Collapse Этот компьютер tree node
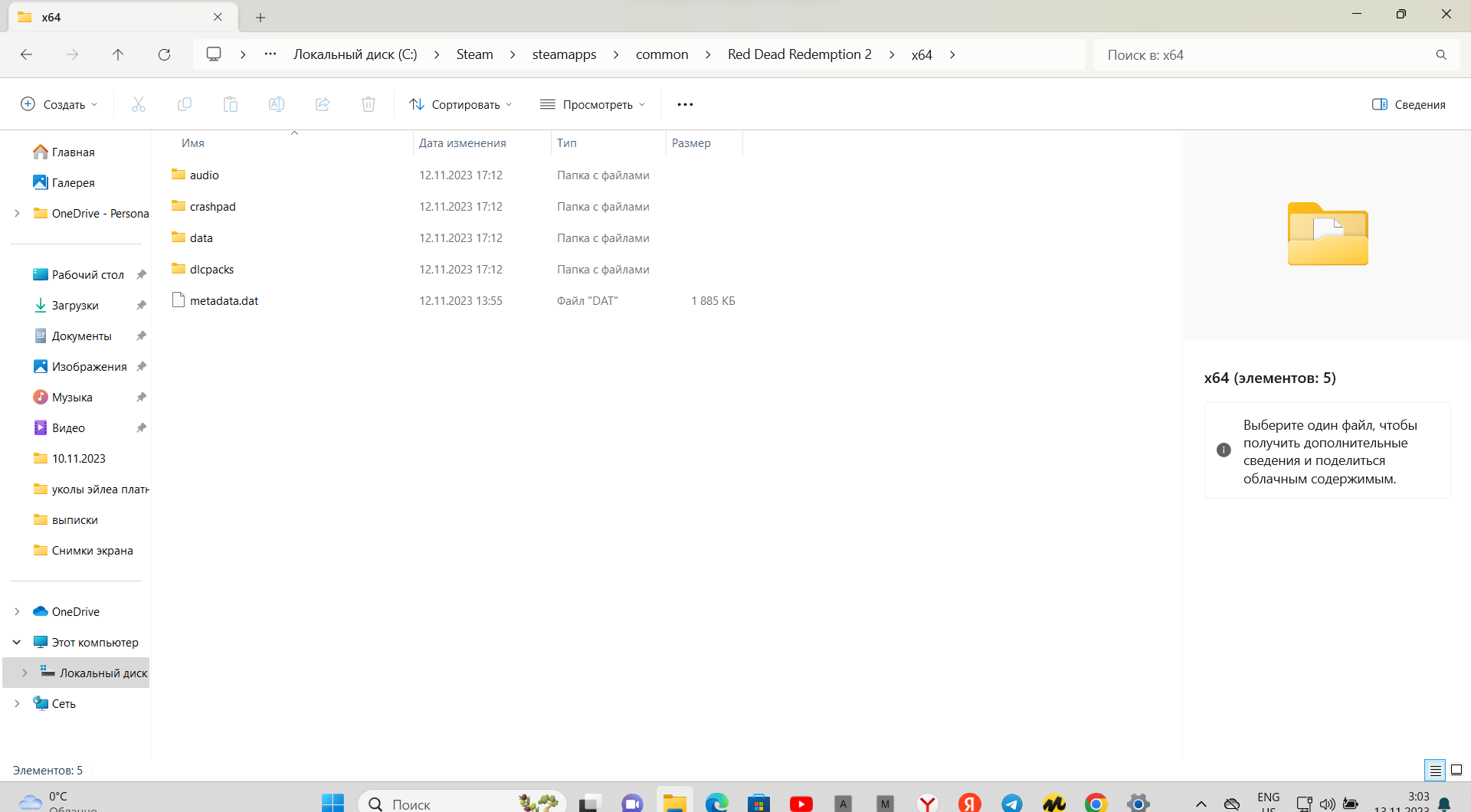Viewport: 1471px width, 812px height. 17,643
